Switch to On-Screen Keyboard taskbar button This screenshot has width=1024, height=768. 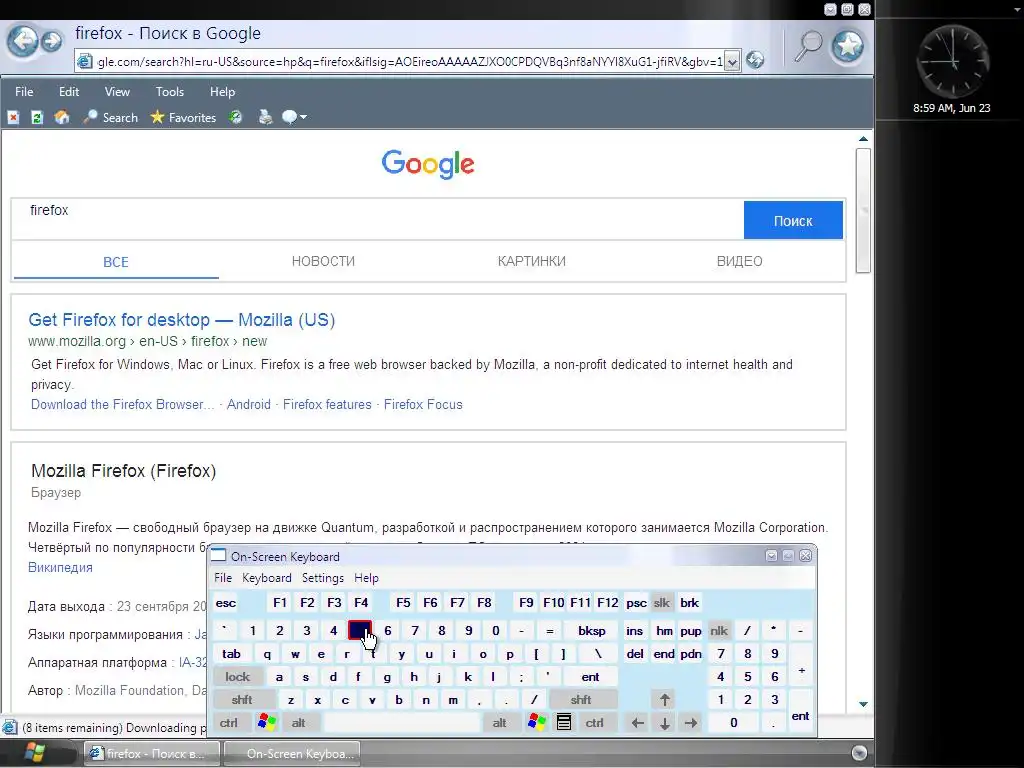tap(292, 754)
